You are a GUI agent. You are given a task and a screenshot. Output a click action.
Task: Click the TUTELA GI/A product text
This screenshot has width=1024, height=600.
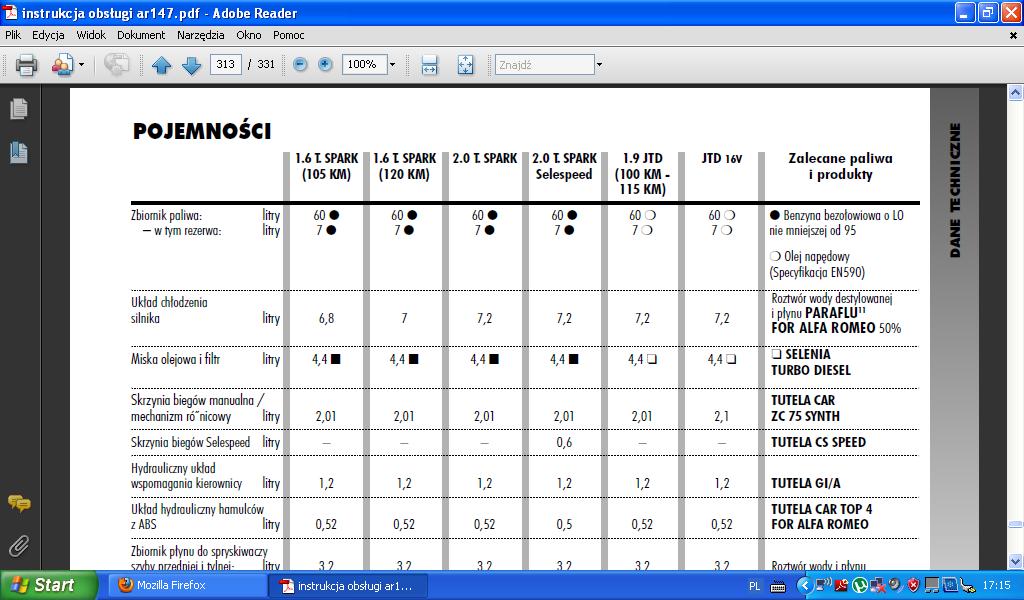(805, 484)
